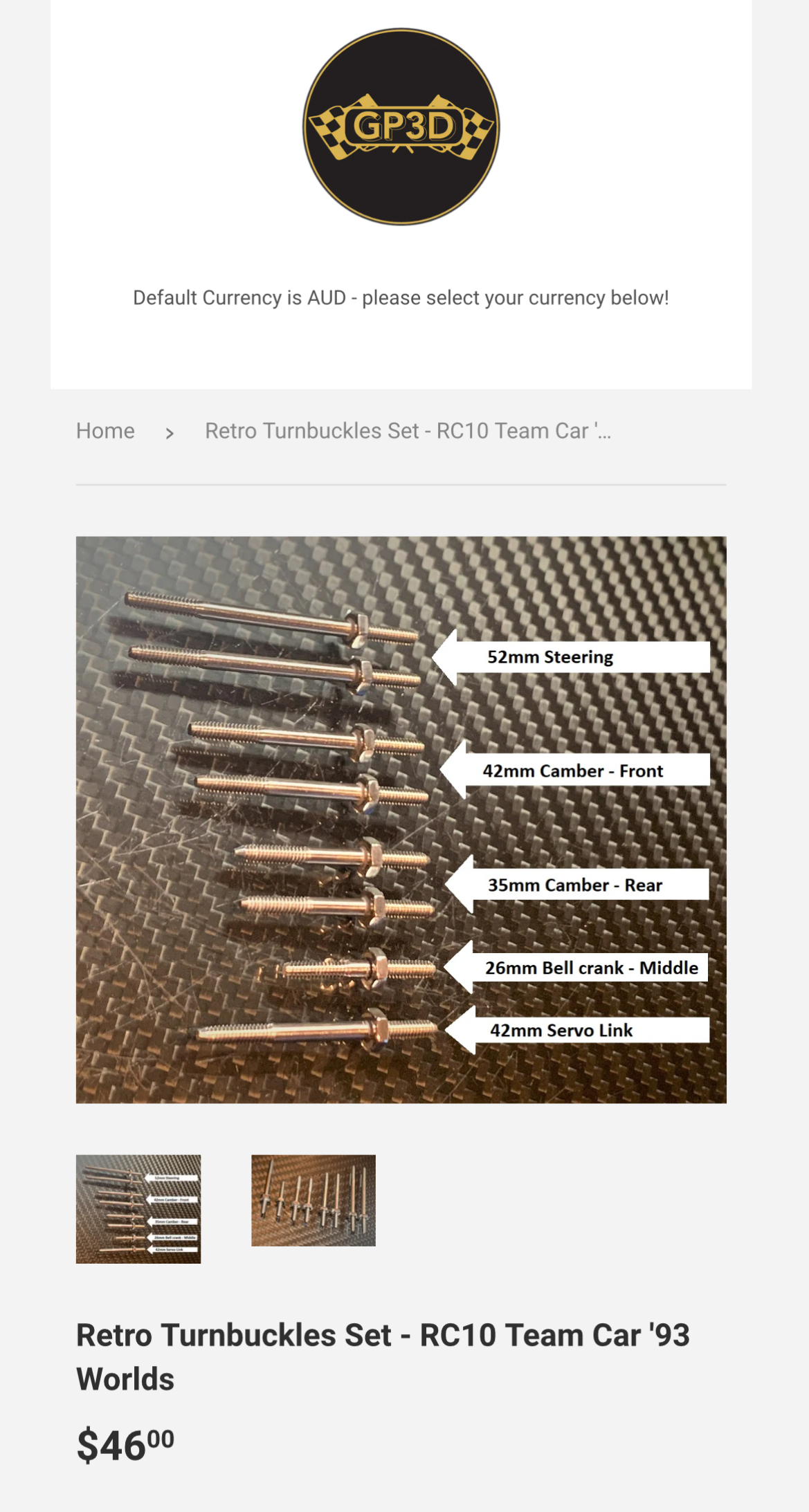The height and width of the screenshot is (1512, 809).
Task: Click the 35mm Camber - Rear arrow label
Action: click(577, 885)
